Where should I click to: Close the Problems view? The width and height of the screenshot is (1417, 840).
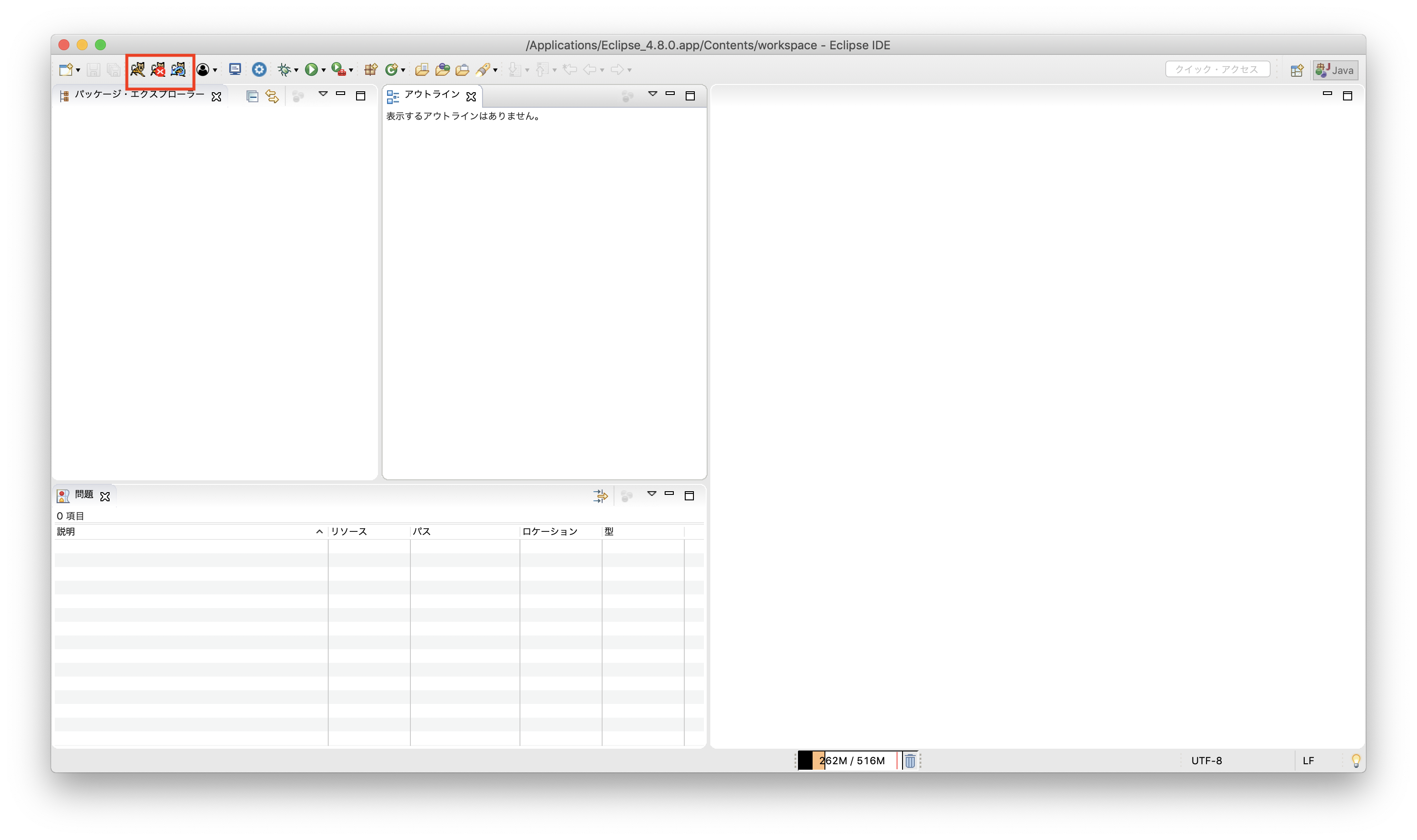105,496
